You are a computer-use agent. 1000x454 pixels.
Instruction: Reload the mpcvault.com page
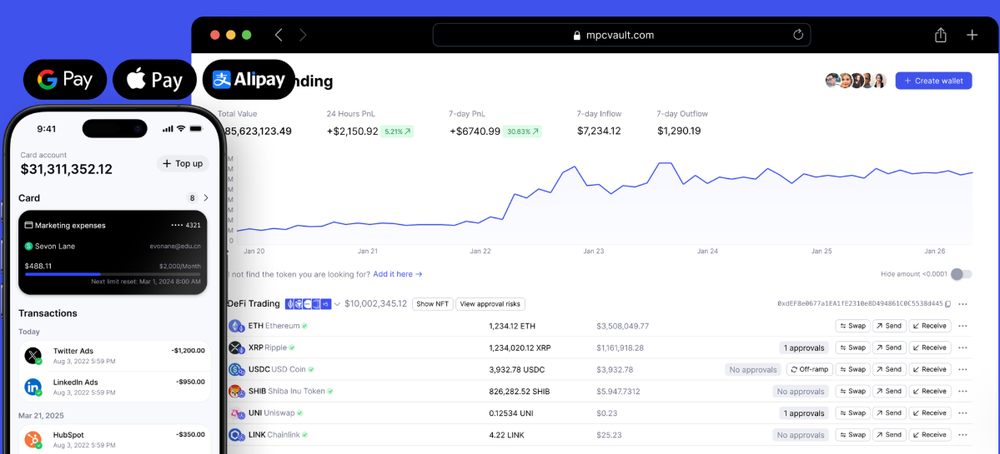(798, 35)
